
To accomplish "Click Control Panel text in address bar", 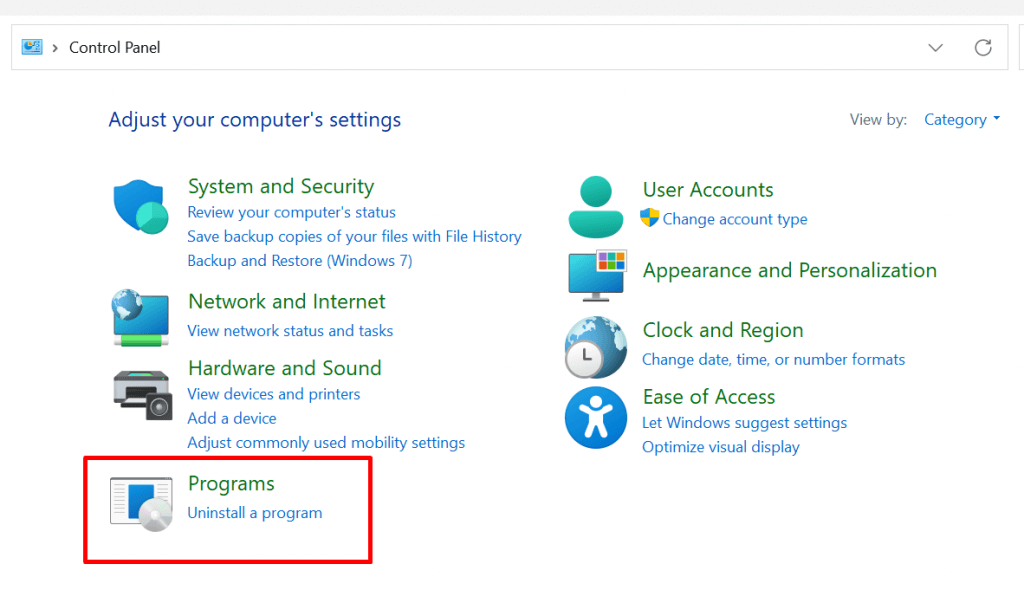I will (115, 47).
